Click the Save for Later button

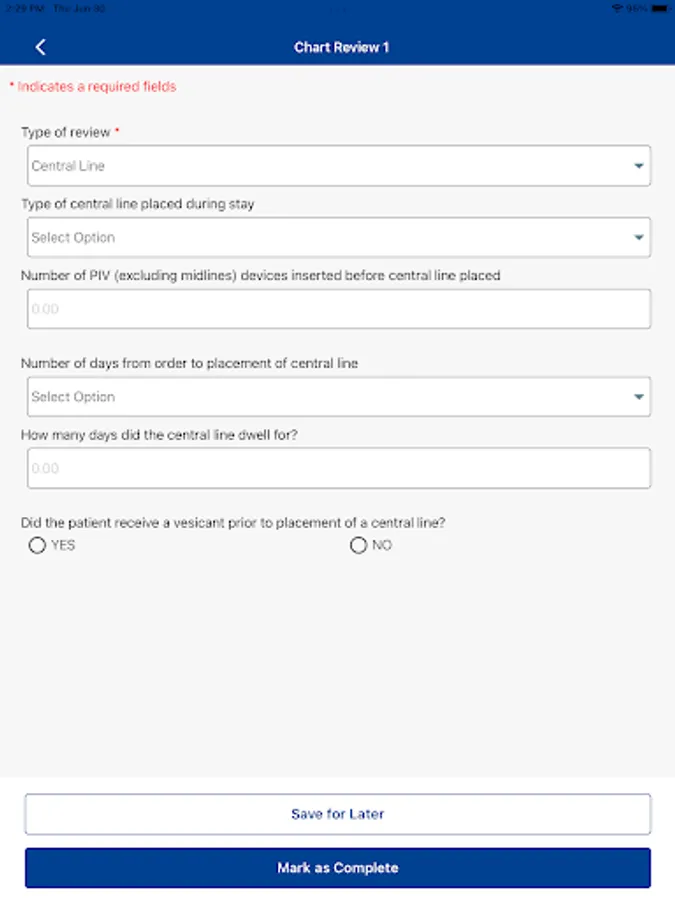(338, 814)
